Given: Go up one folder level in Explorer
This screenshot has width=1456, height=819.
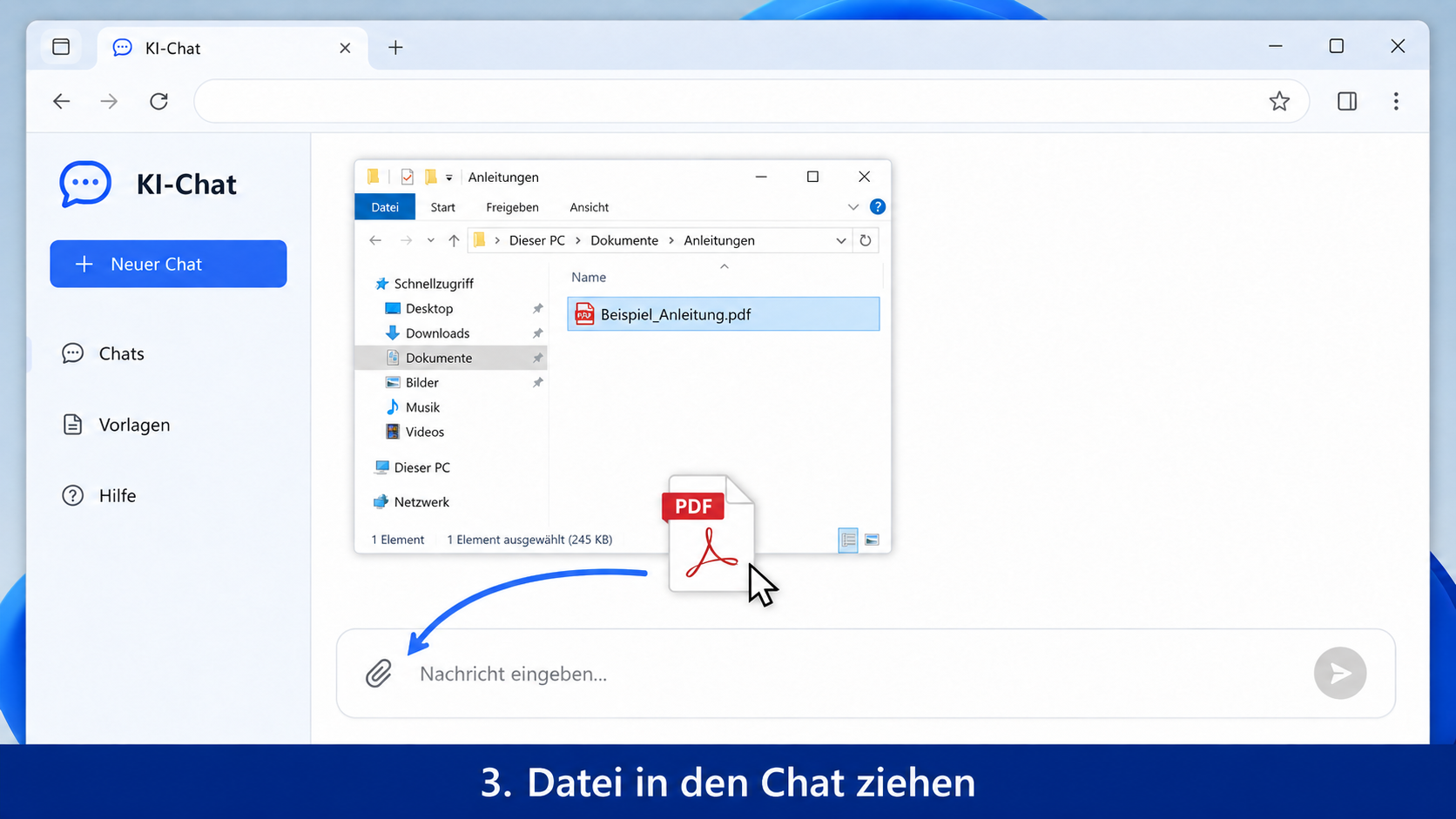Looking at the screenshot, I should [x=454, y=240].
